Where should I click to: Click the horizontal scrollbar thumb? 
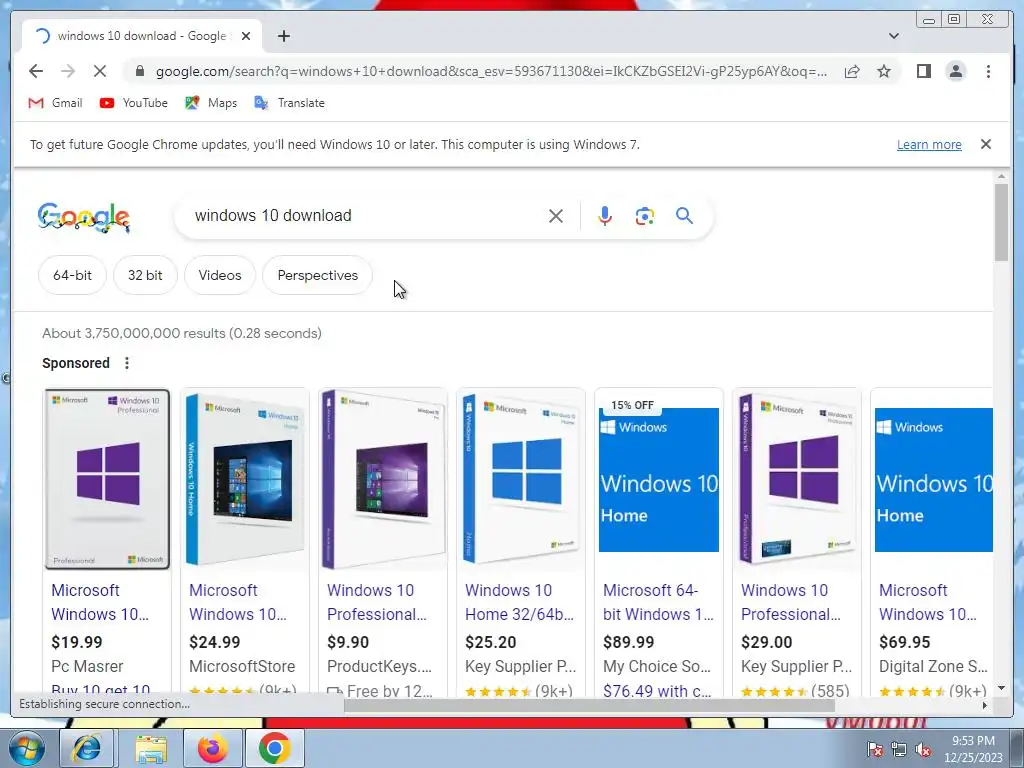point(589,705)
